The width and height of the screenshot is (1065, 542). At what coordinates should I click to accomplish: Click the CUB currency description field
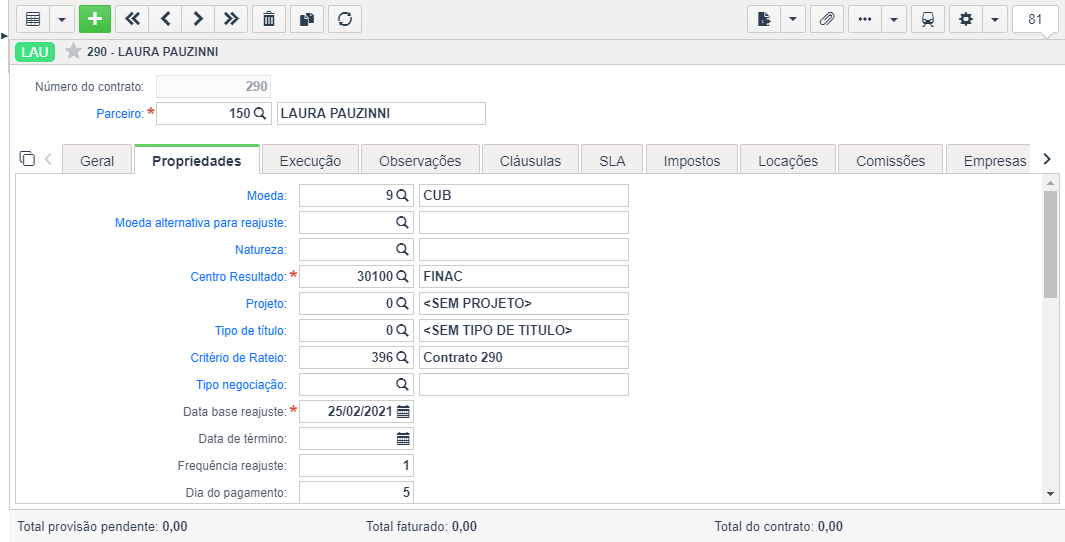tap(524, 195)
